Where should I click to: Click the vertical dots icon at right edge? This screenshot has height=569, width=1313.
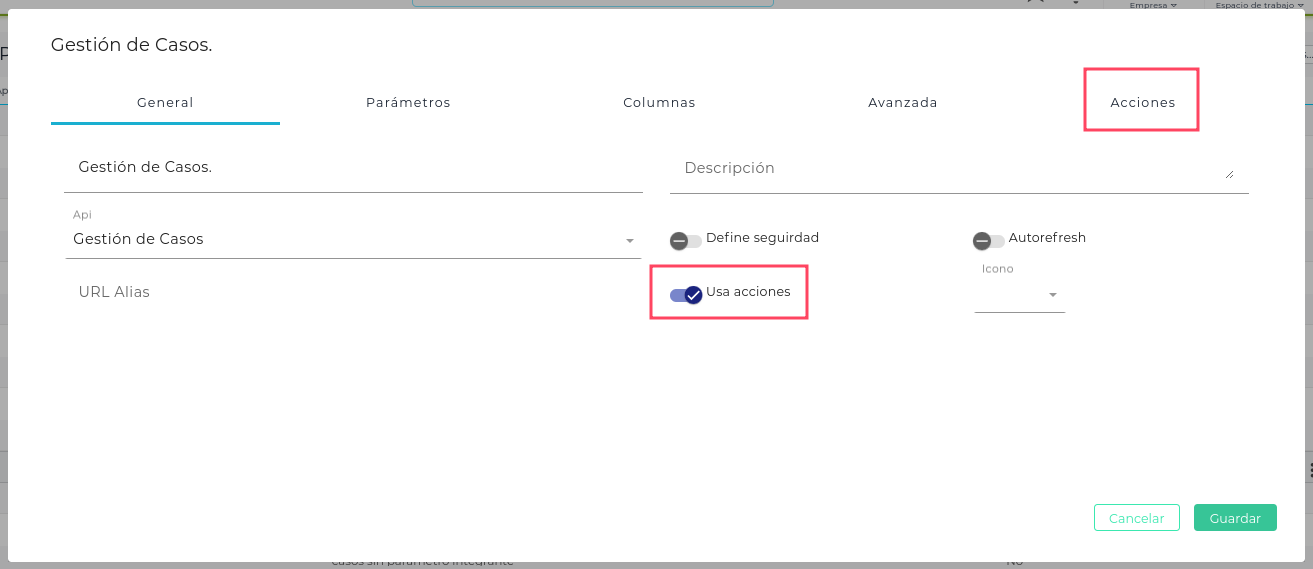1309,469
